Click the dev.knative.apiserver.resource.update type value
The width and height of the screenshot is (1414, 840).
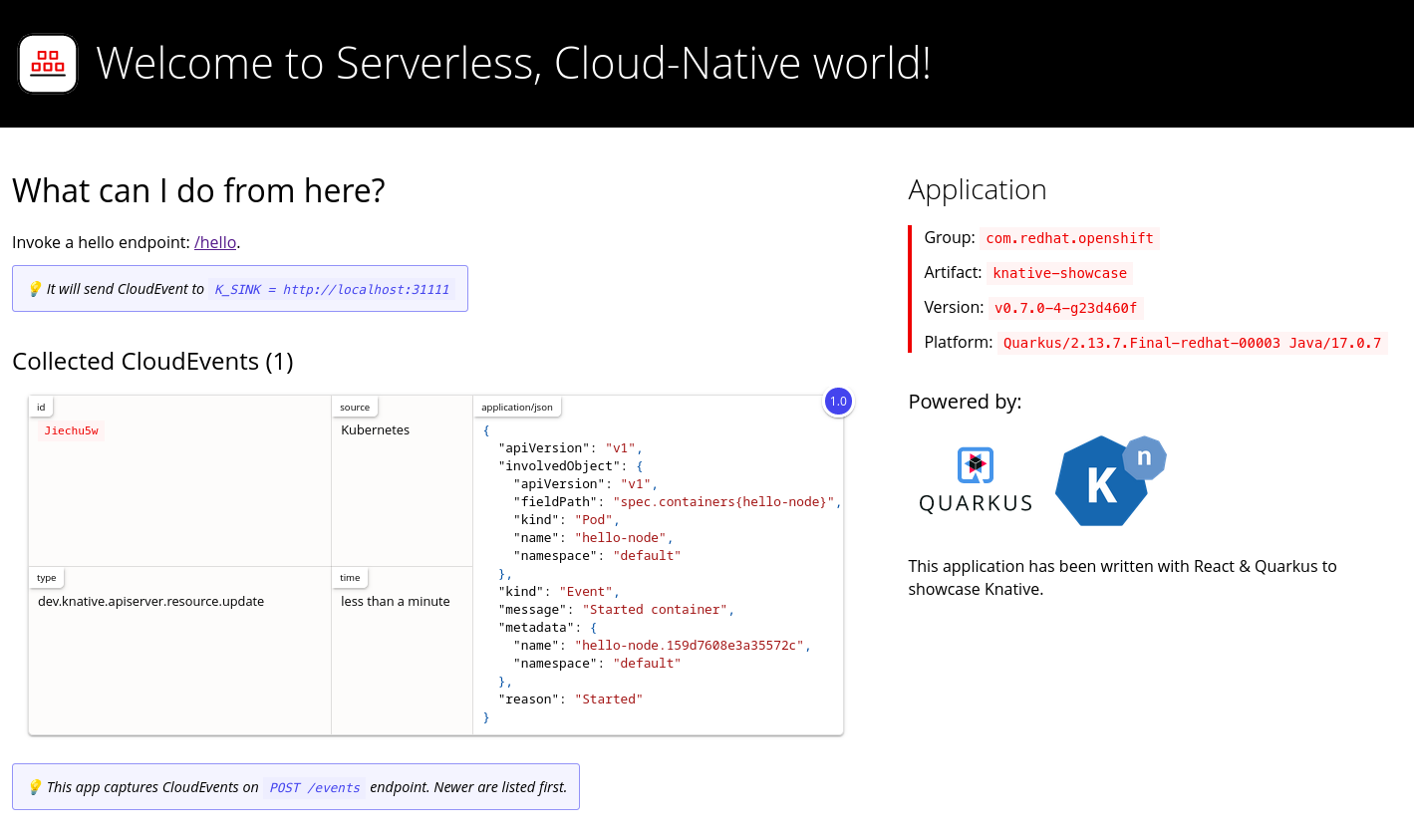pos(150,602)
